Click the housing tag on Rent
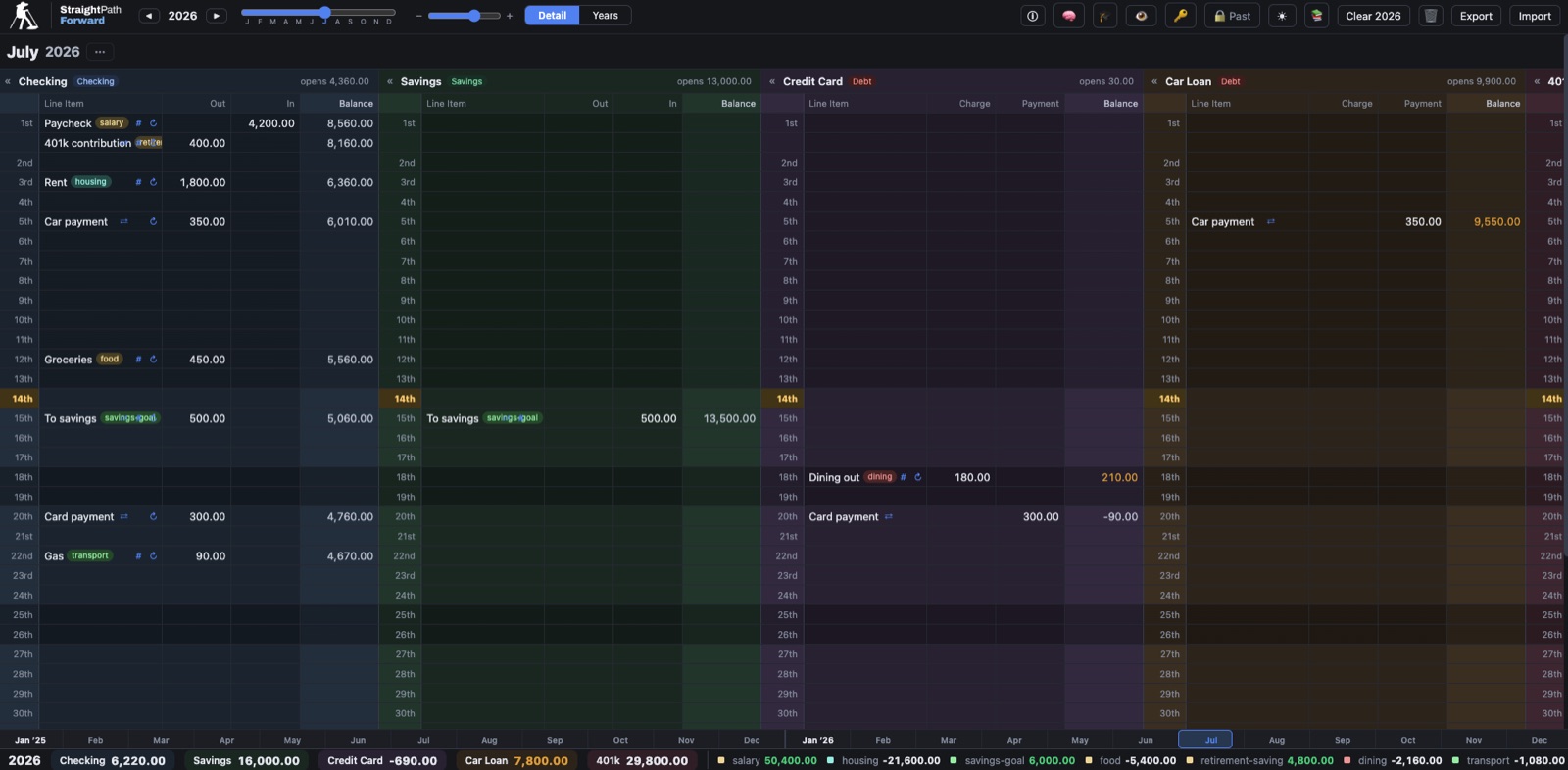The width and height of the screenshot is (1568, 770). (90, 182)
